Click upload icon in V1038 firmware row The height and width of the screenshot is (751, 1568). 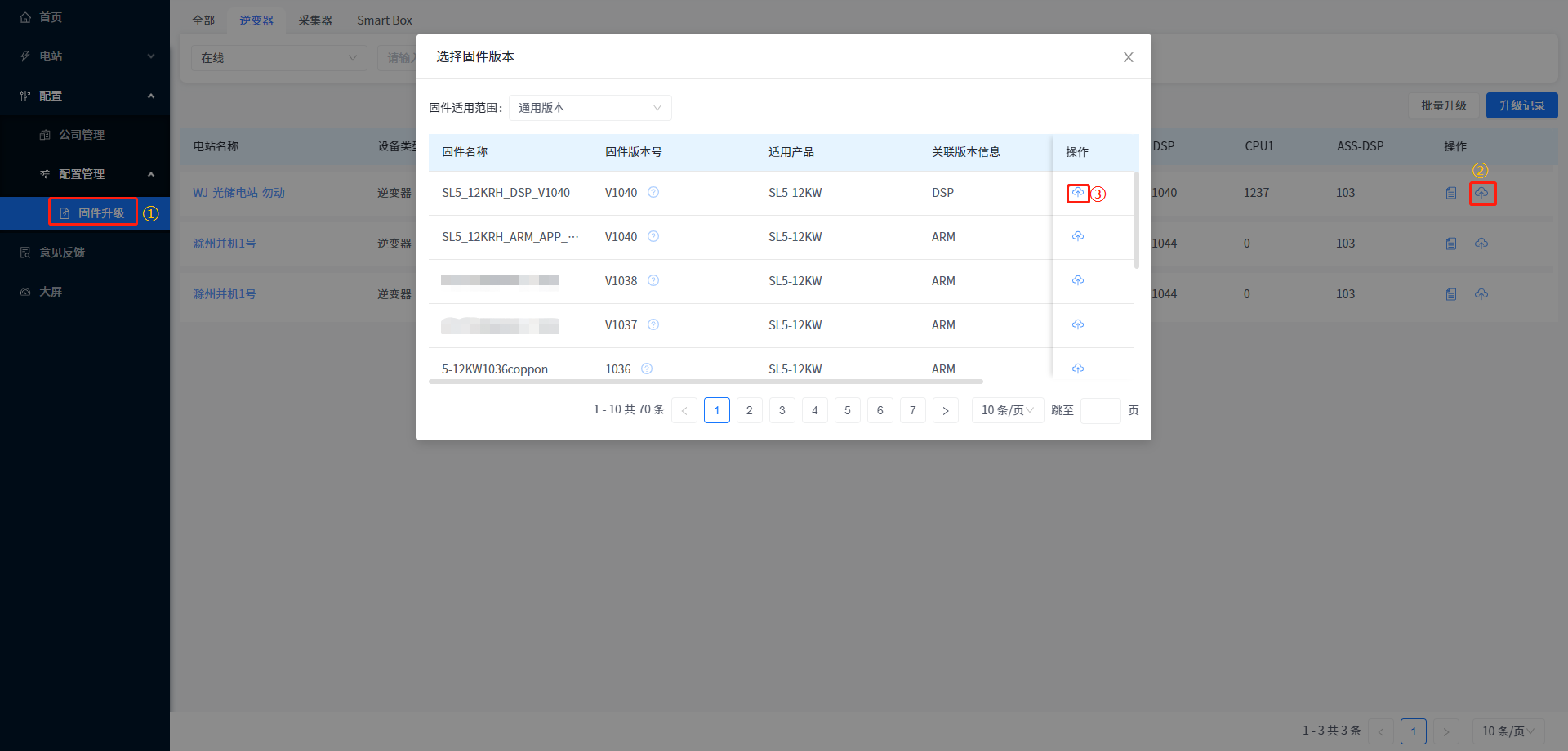tap(1078, 281)
